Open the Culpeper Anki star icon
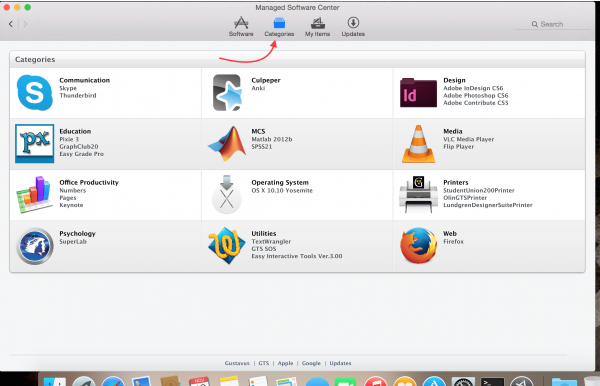 [227, 93]
